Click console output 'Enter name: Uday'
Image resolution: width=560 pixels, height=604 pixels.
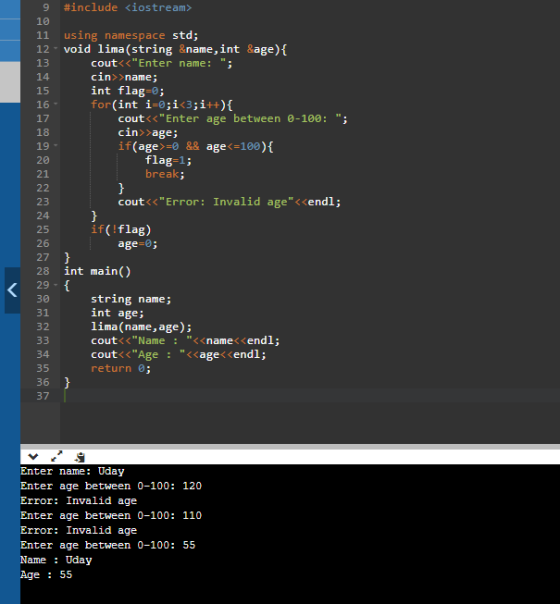click(x=72, y=471)
